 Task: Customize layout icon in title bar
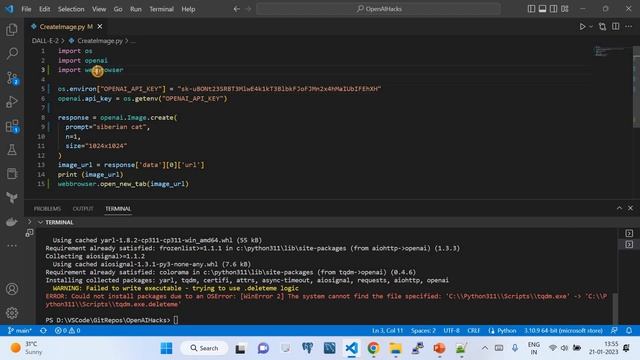point(565,9)
